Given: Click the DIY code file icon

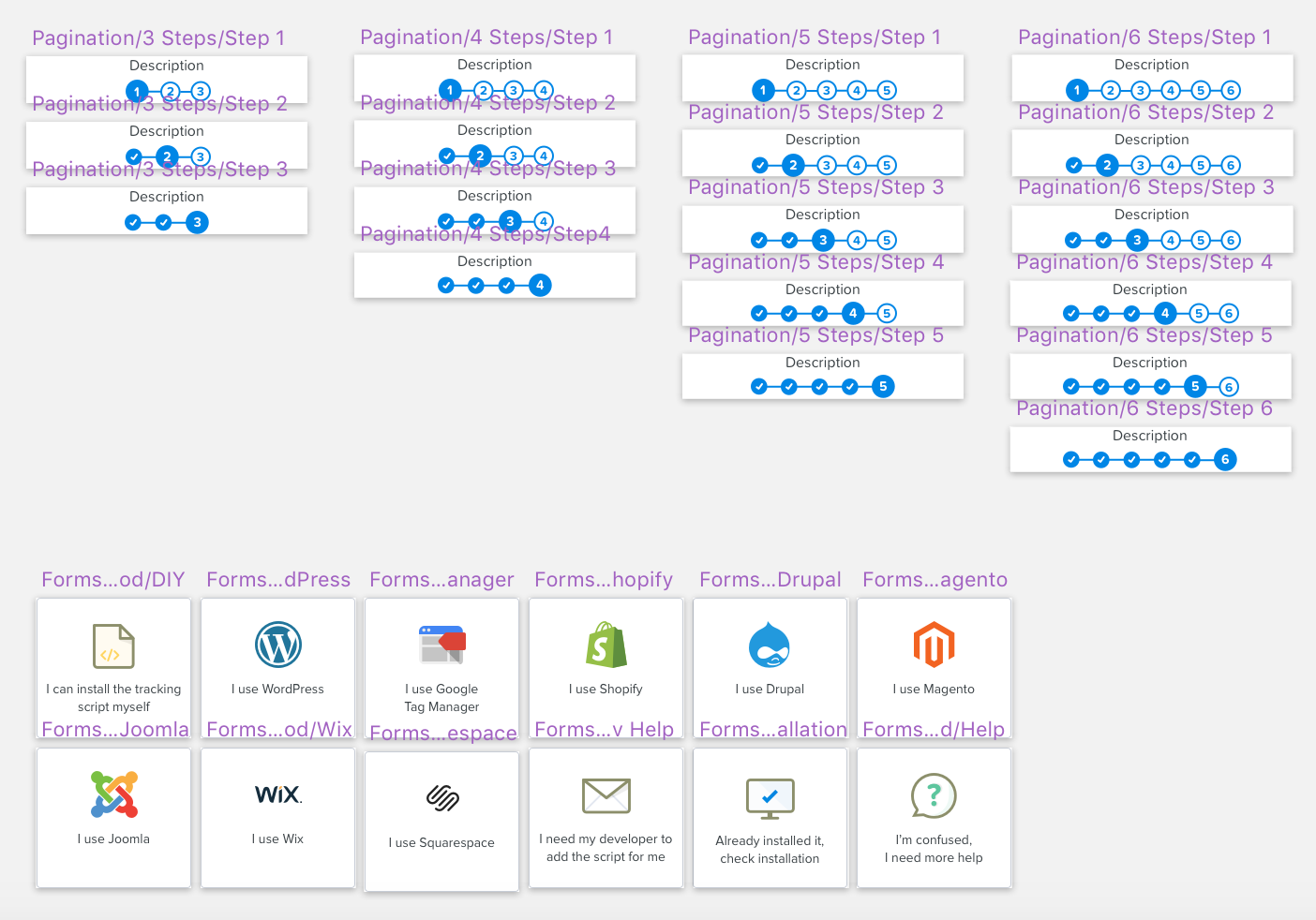Looking at the screenshot, I should (x=113, y=645).
